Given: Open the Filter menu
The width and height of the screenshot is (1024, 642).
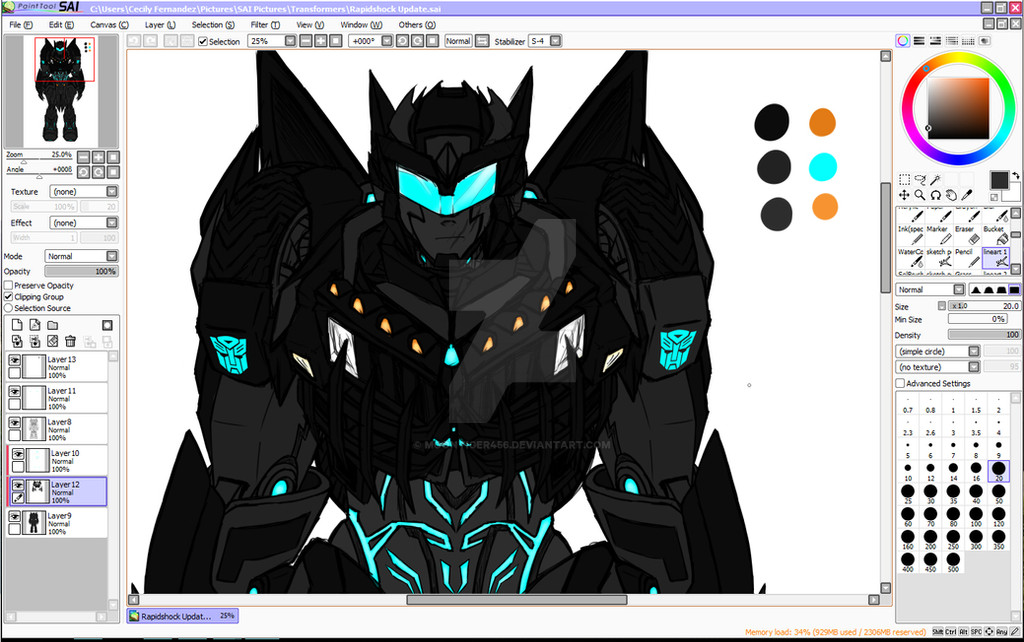Looking at the screenshot, I should click(265, 25).
